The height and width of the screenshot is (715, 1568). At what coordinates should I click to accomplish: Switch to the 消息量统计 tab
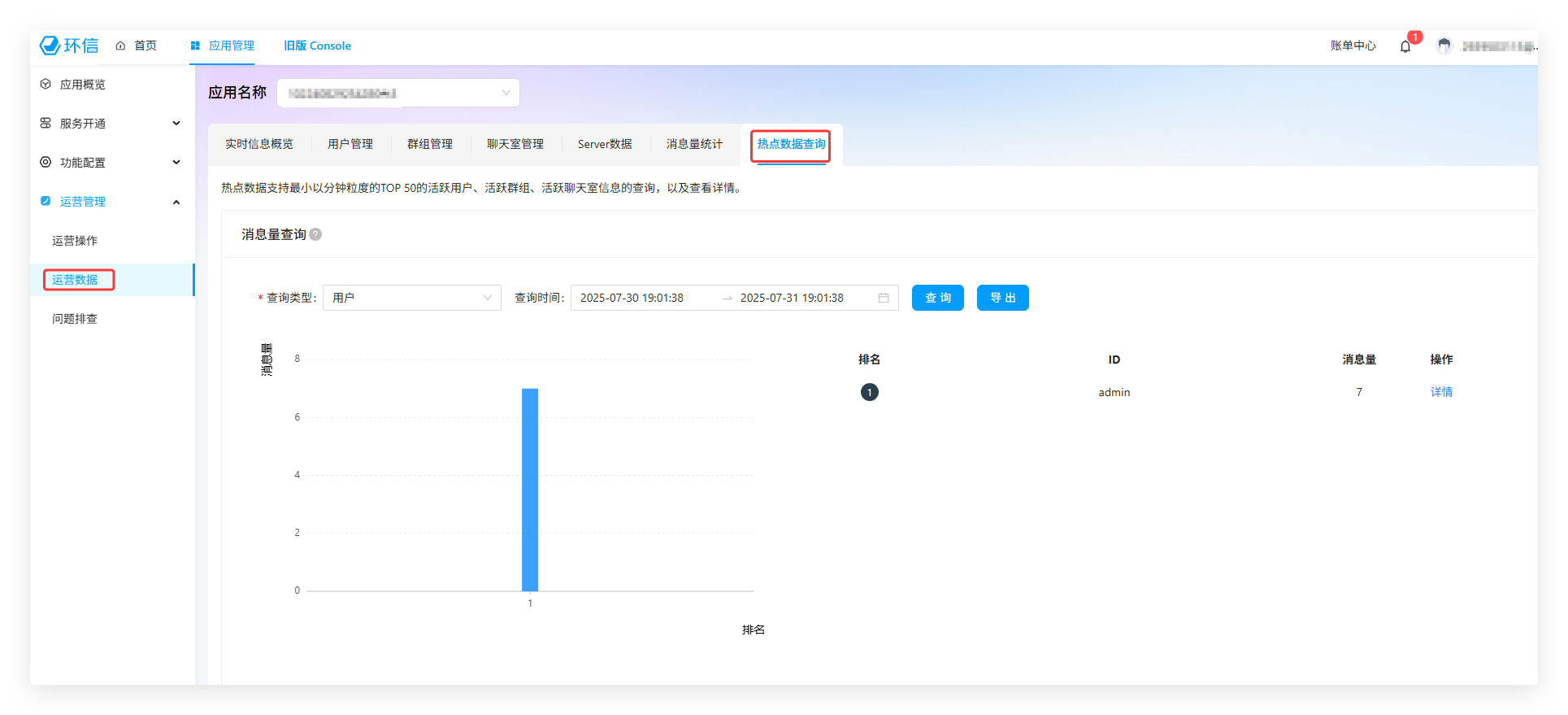pyautogui.click(x=693, y=145)
